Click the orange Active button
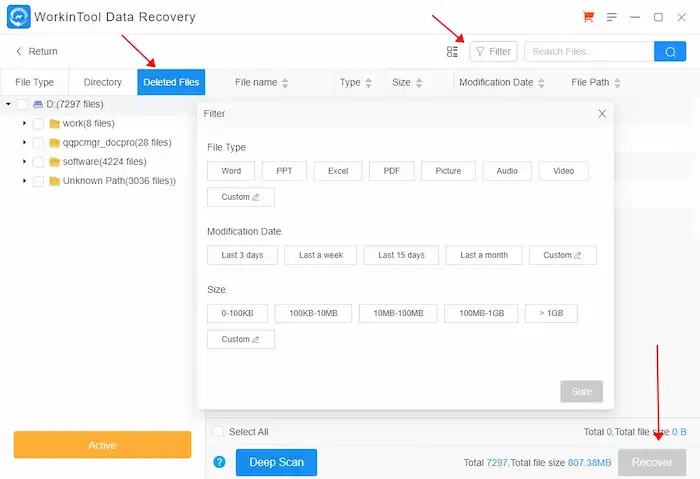 point(102,445)
